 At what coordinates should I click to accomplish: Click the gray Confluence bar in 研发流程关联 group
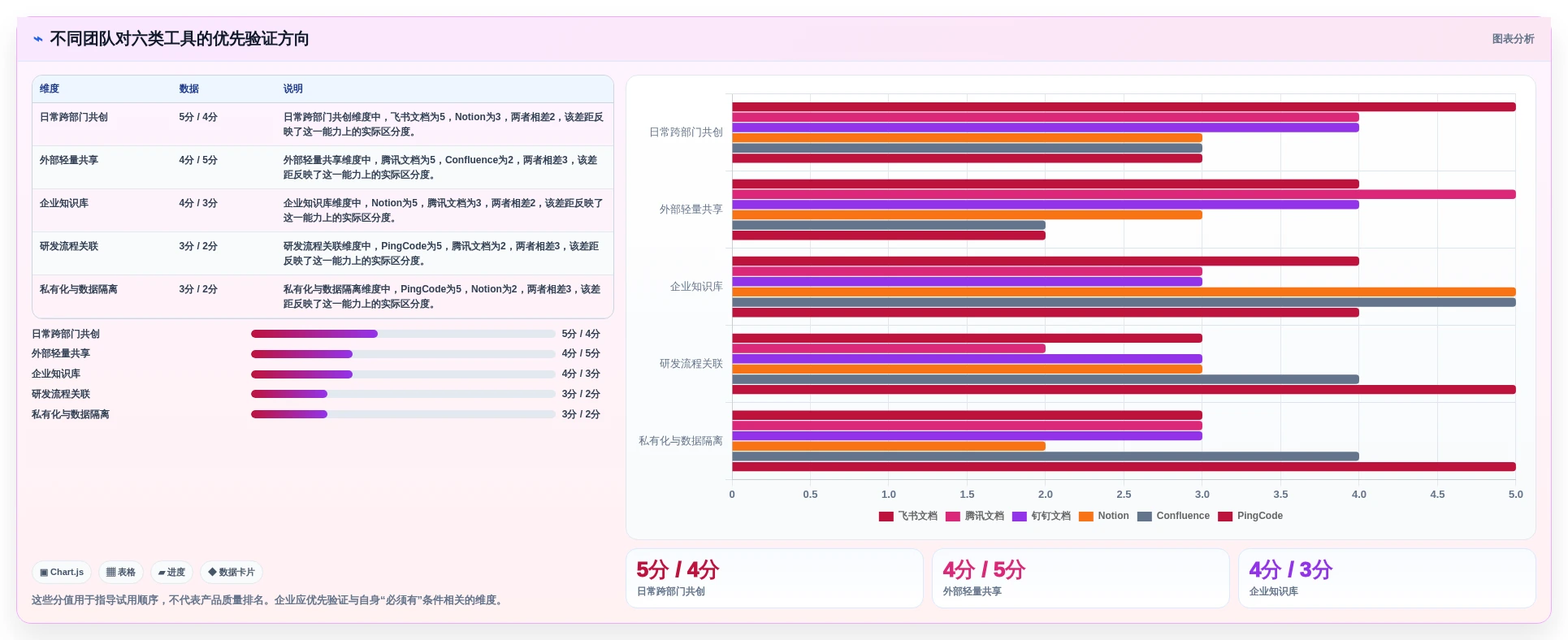pos(1046,379)
